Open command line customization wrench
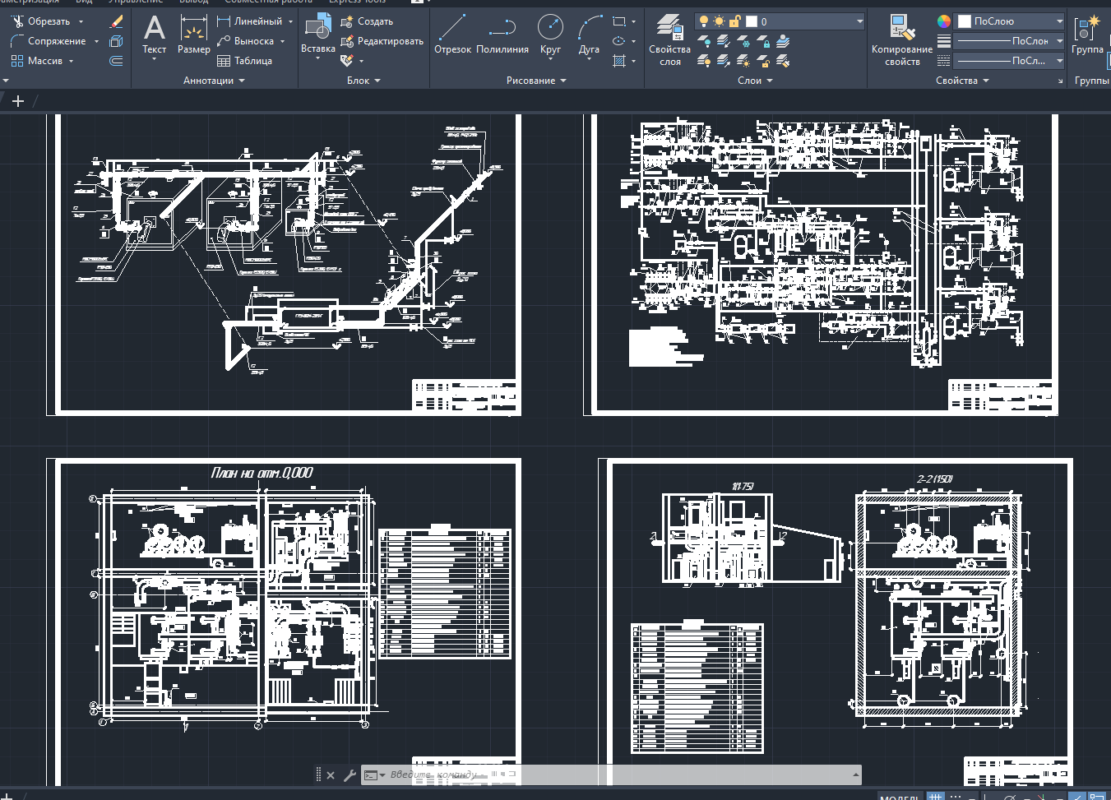1111x800 pixels. pos(349,775)
